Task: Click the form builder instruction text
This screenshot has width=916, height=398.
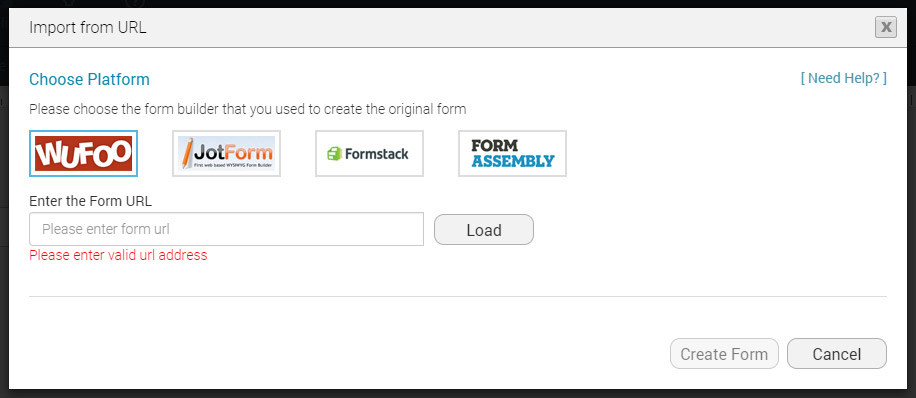Action: (248, 109)
